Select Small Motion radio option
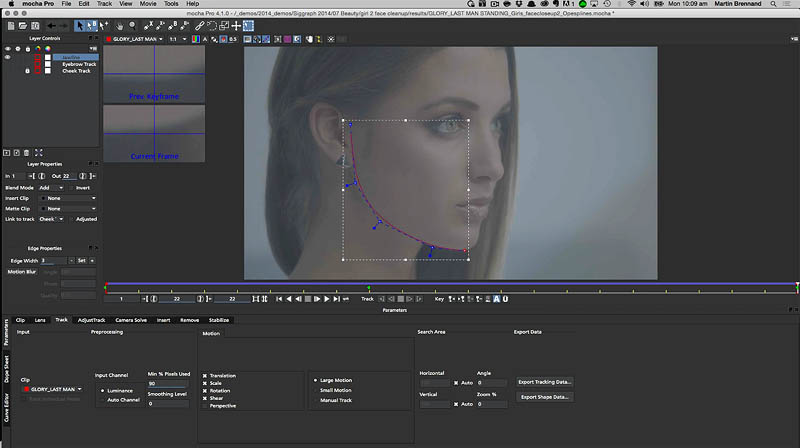Screen dimensions: 800x448 tap(316, 390)
